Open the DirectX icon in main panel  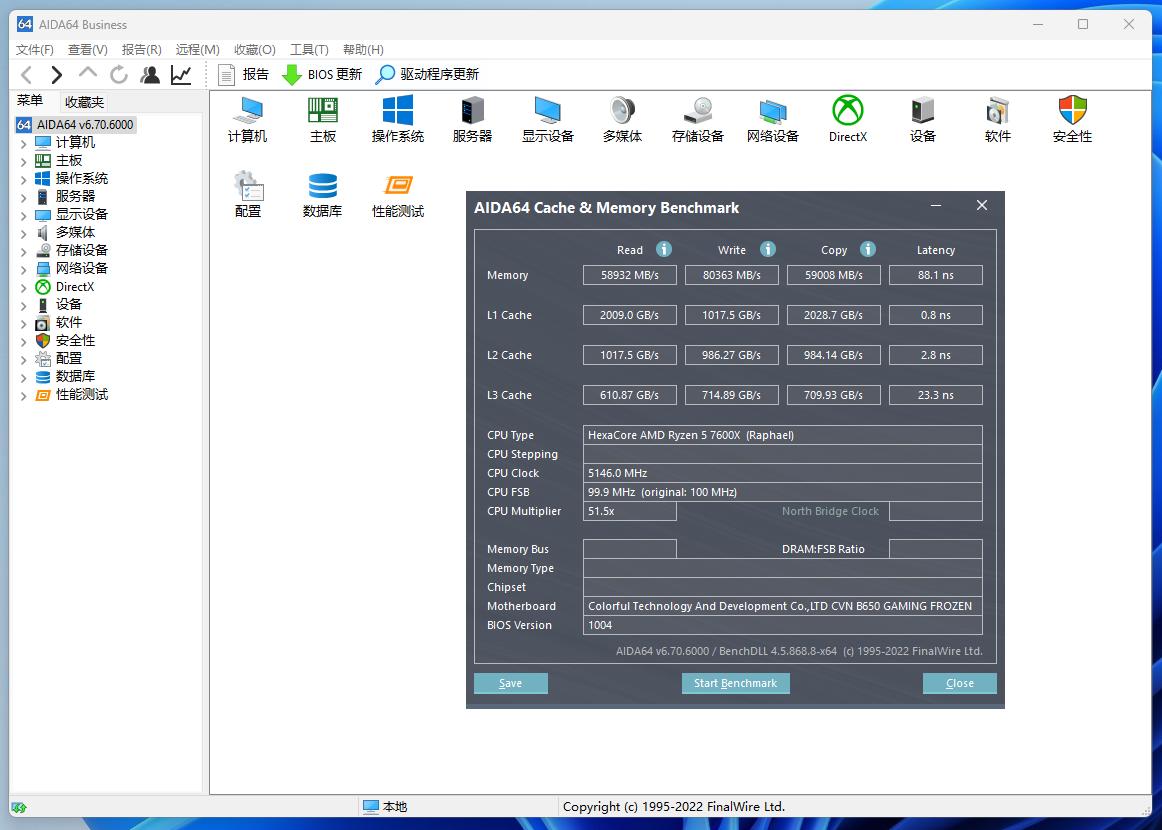click(x=847, y=119)
